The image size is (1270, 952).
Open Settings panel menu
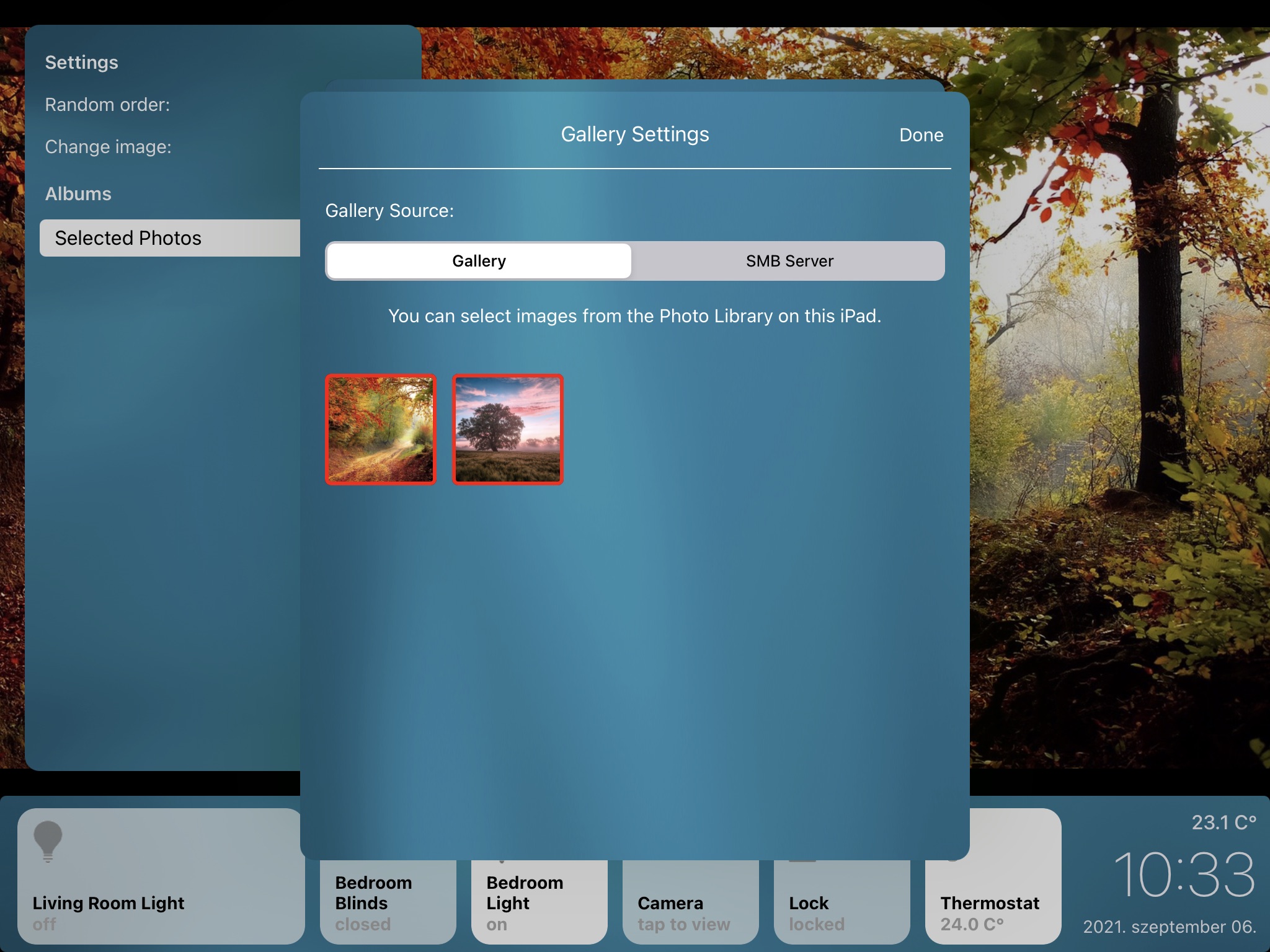click(x=81, y=61)
